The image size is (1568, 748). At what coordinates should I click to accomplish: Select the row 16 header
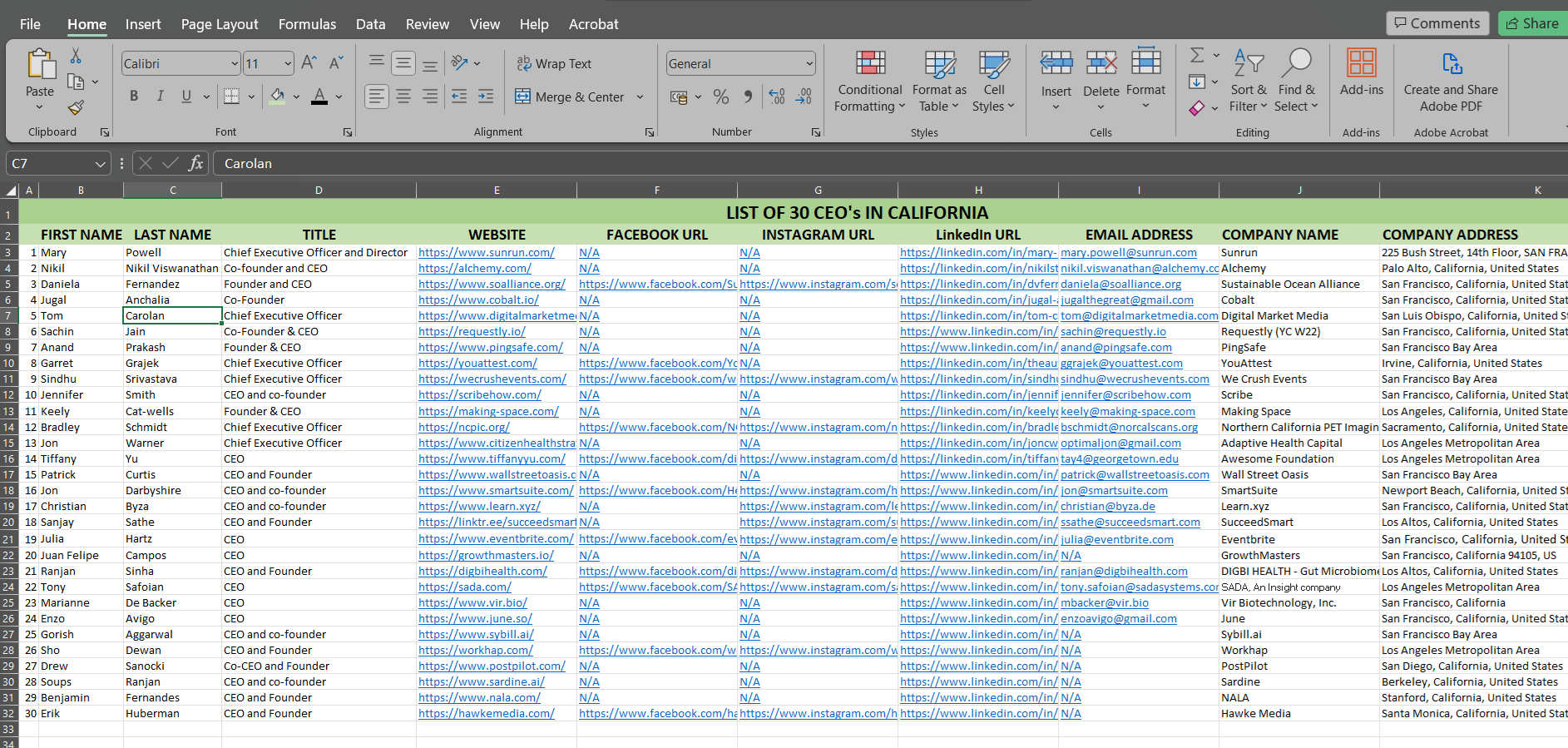coord(9,458)
